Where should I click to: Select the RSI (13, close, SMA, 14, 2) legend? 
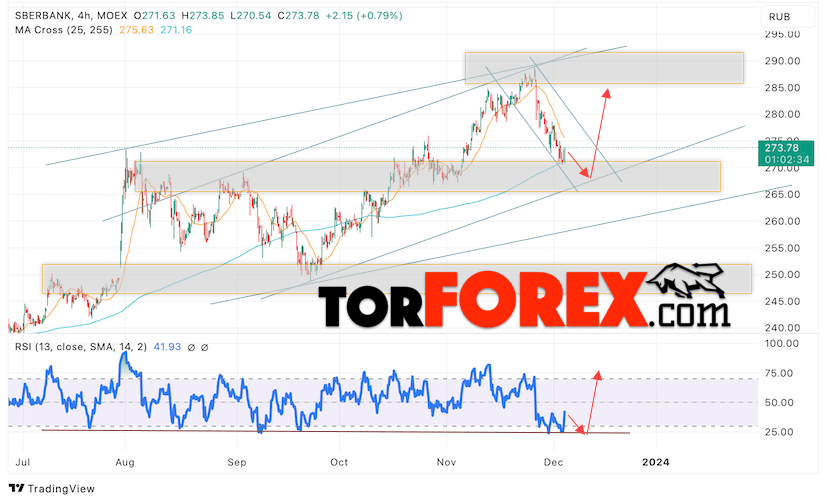tap(81, 347)
